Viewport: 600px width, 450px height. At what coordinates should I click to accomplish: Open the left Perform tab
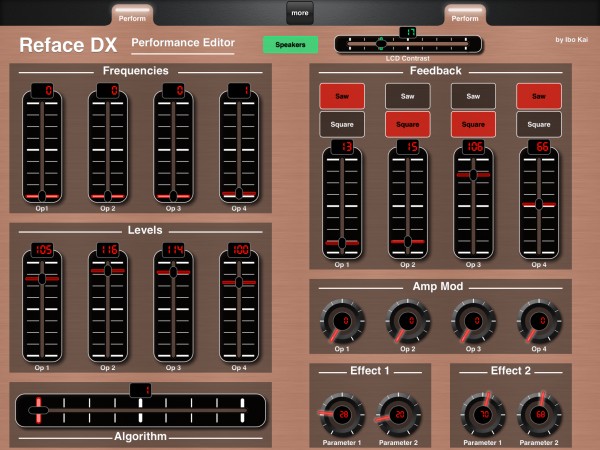(132, 16)
